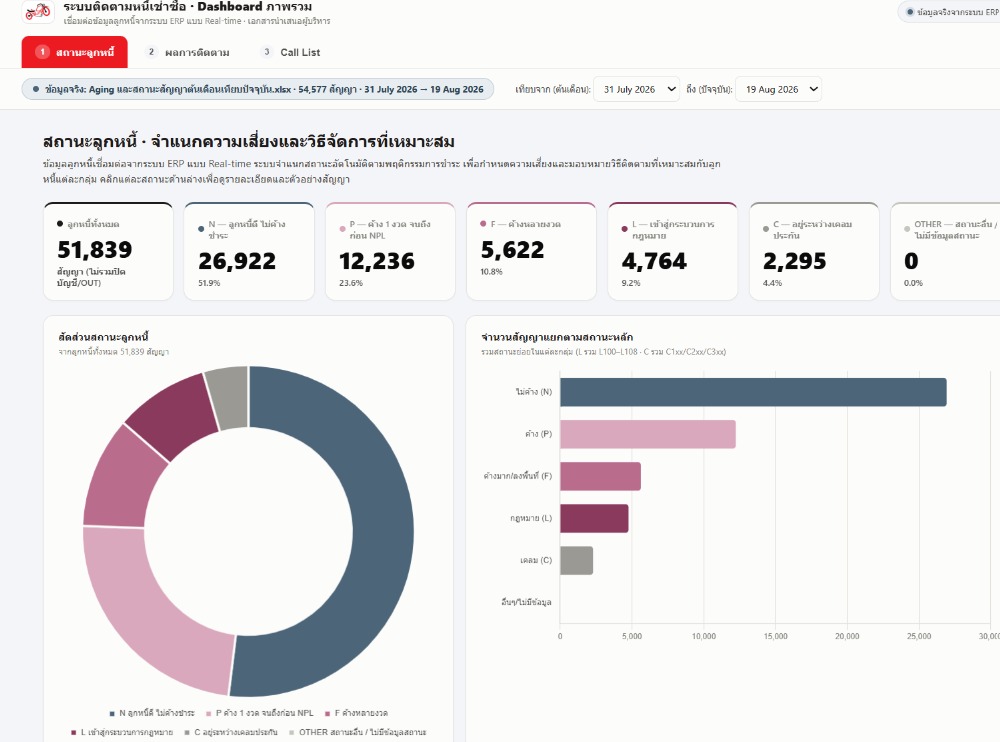Click the 9.2% value in the L card

click(x=631, y=283)
